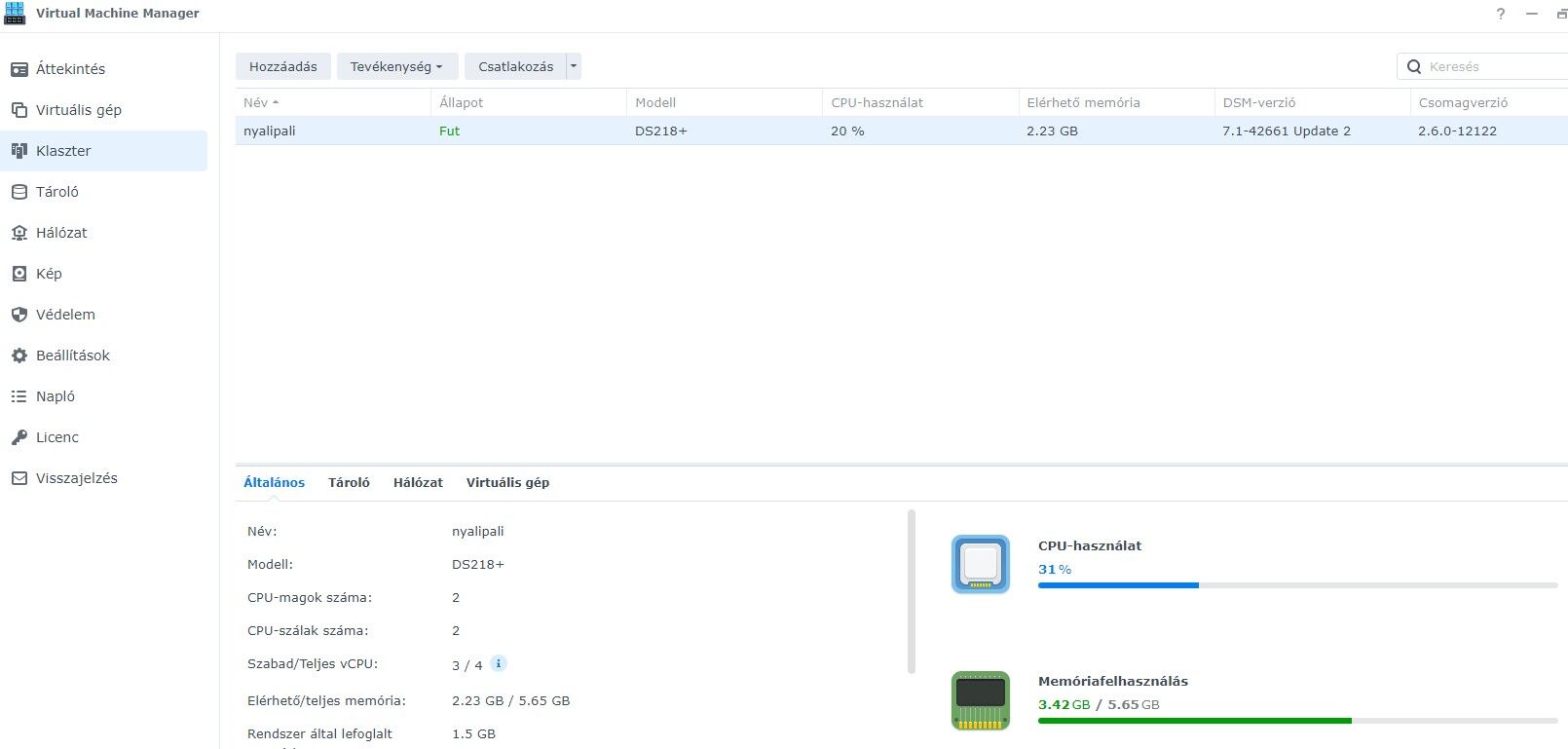Click the 2.23 GB / 5.65 GB value
1568x749 pixels.
(x=511, y=700)
